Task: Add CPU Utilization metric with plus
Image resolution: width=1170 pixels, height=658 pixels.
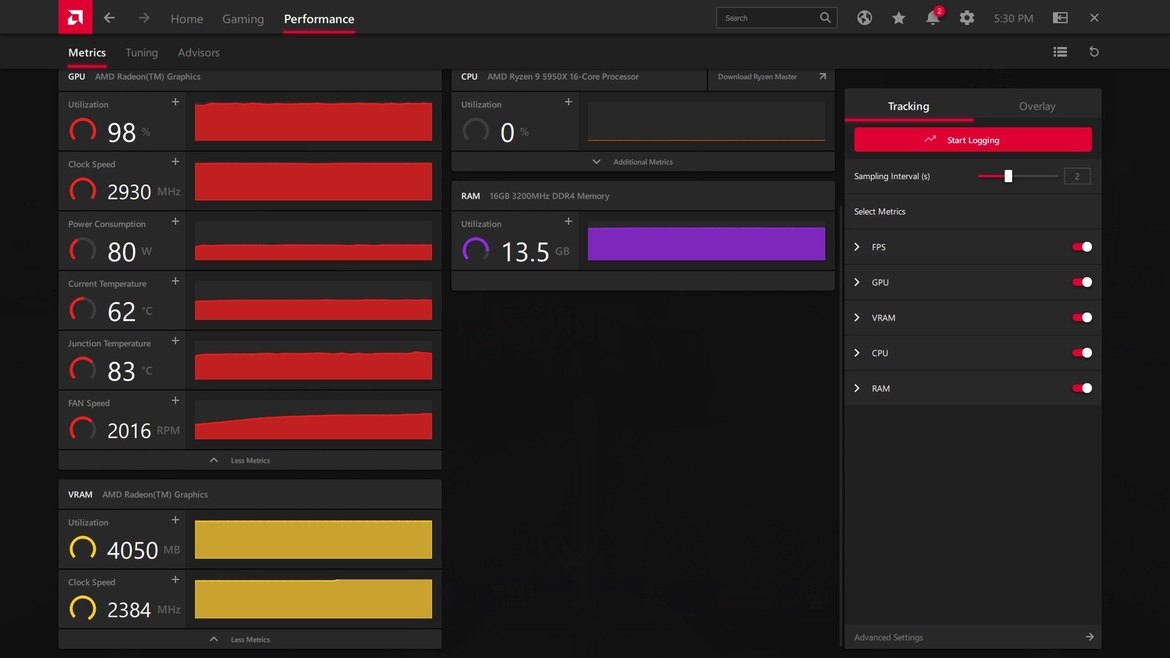Action: pyautogui.click(x=569, y=102)
